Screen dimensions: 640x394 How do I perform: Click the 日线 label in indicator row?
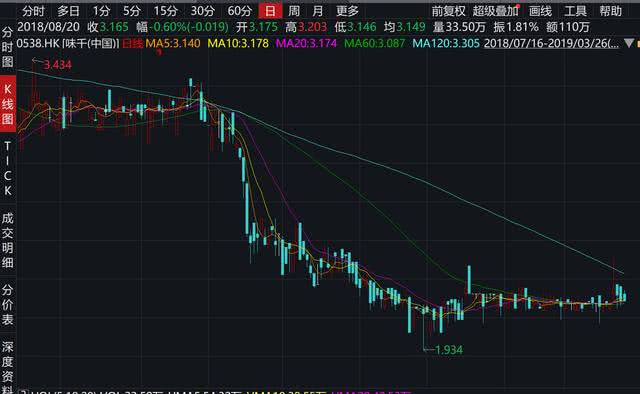(x=132, y=43)
